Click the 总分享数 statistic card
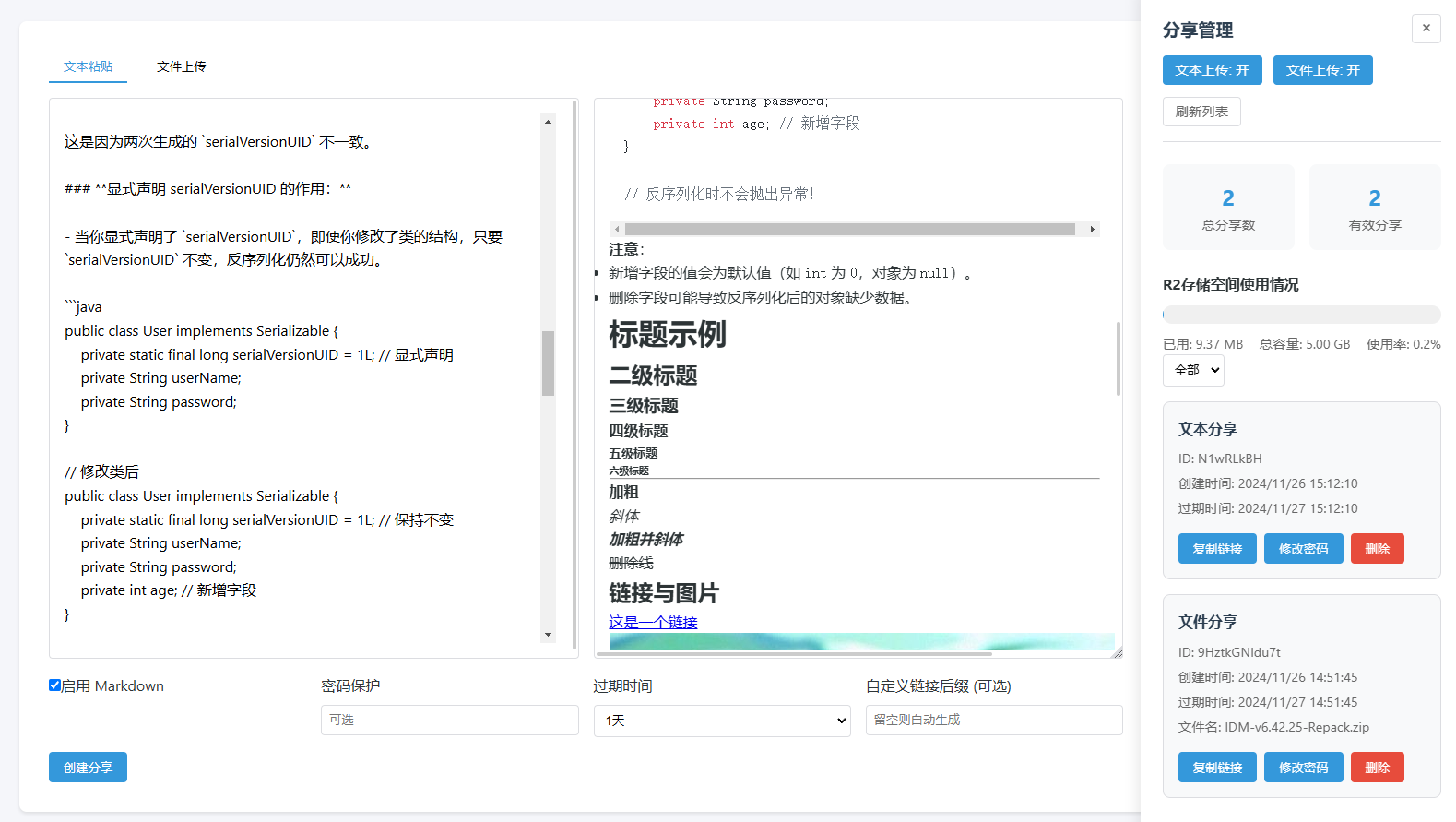Viewport: 1456px width, 822px height. 1228,208
